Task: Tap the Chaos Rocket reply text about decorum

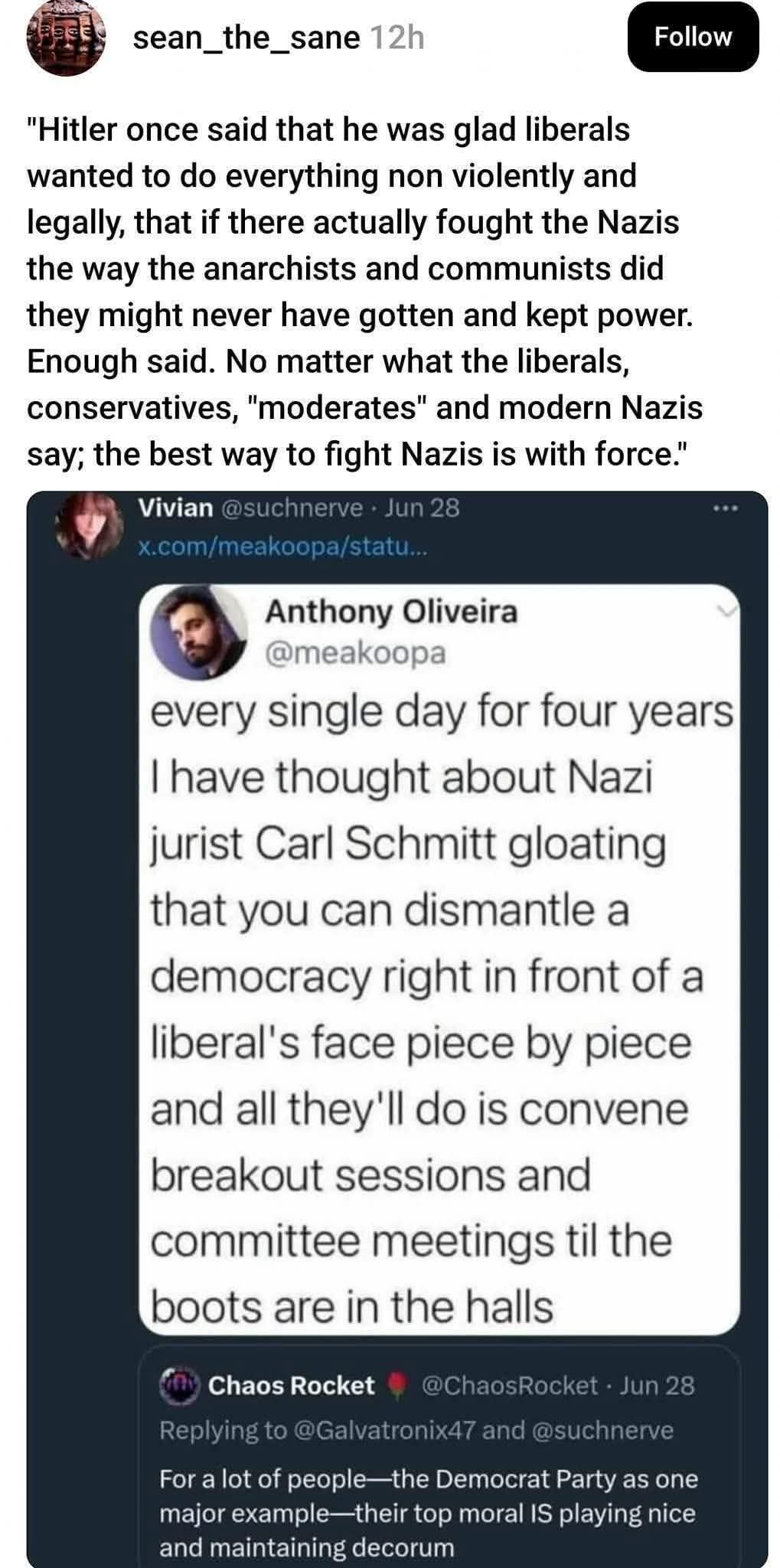Action: [x=428, y=1513]
